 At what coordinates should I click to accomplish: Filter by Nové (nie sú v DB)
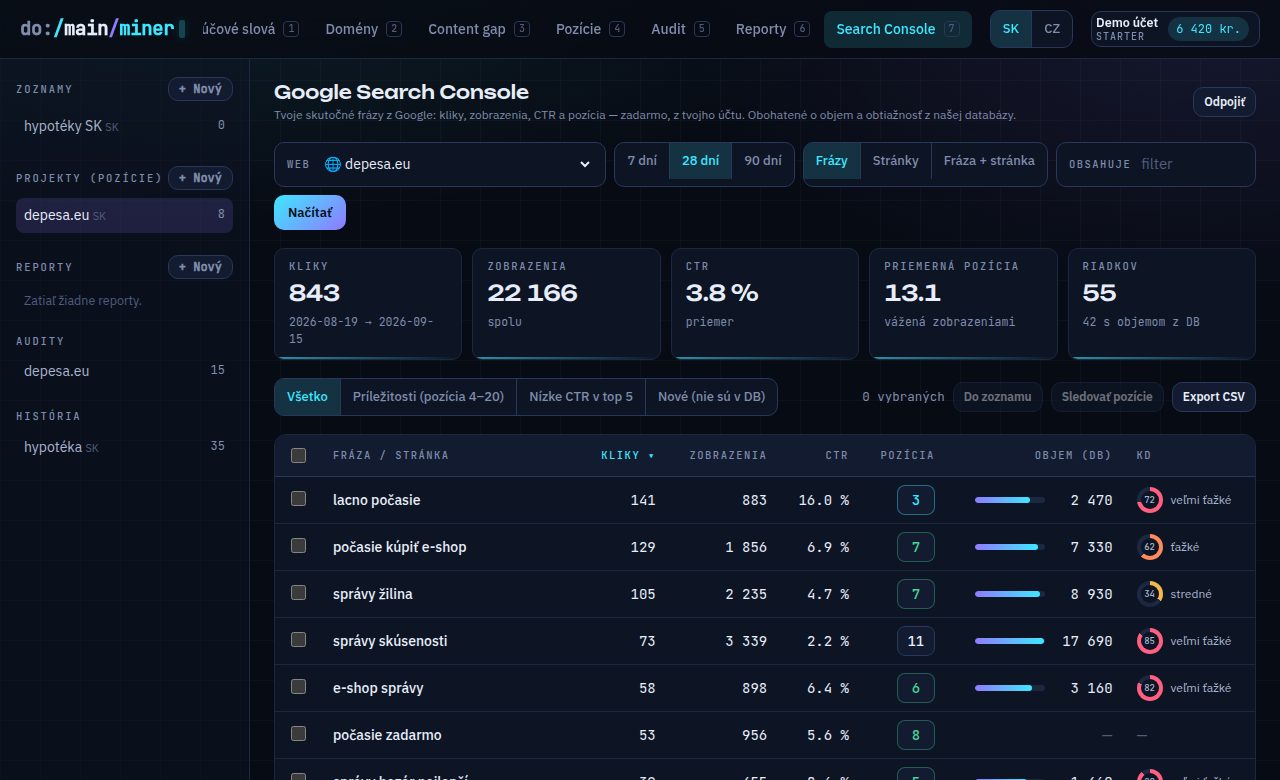pos(711,397)
